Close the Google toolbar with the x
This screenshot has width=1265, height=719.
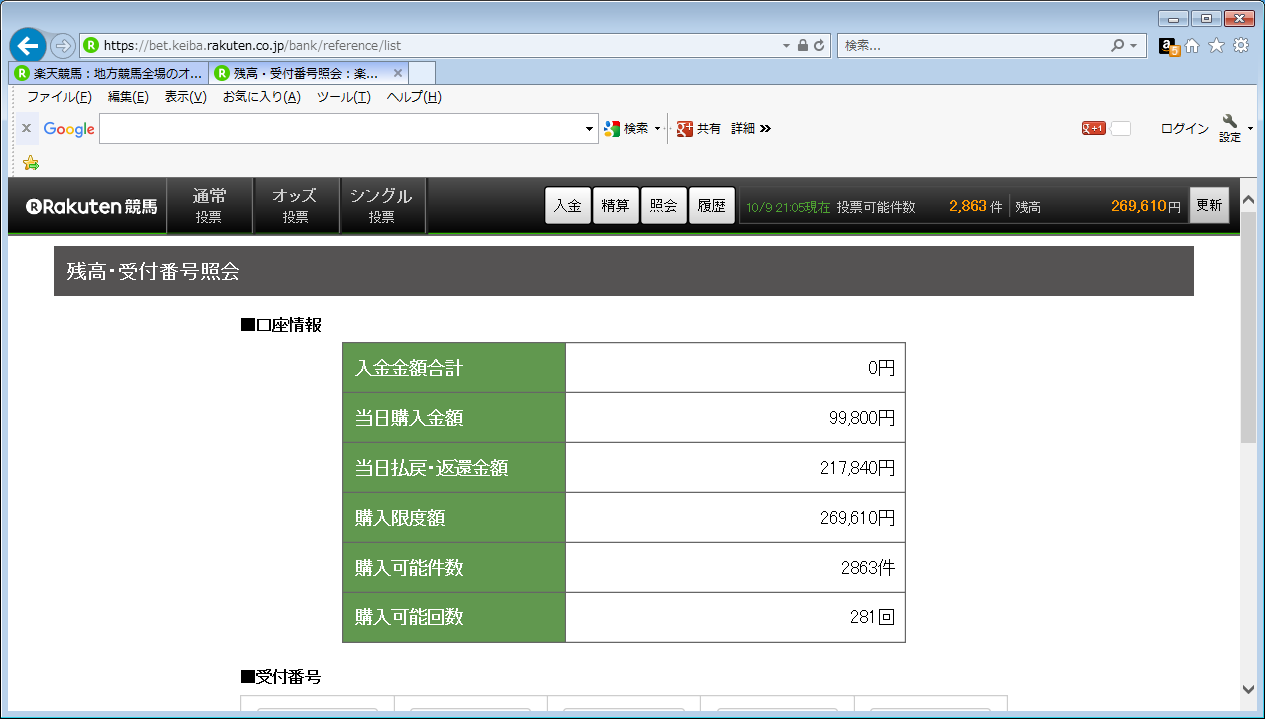tap(27, 128)
